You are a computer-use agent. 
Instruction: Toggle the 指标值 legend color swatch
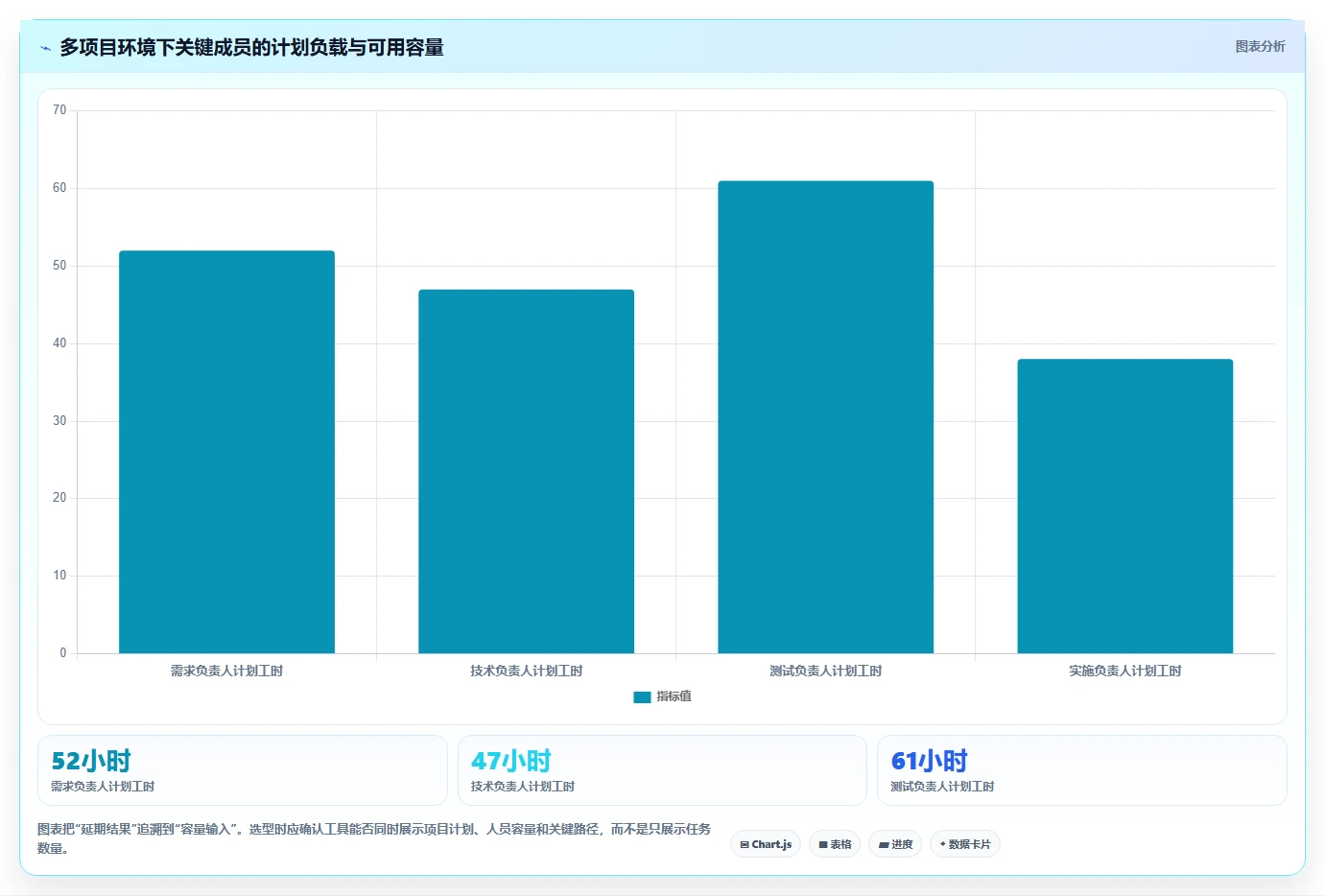coord(642,697)
